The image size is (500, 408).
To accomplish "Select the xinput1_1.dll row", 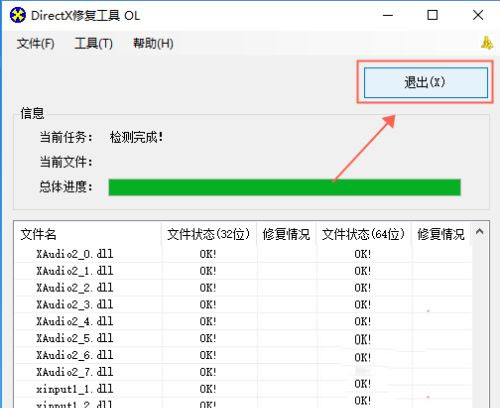I will click(243, 389).
